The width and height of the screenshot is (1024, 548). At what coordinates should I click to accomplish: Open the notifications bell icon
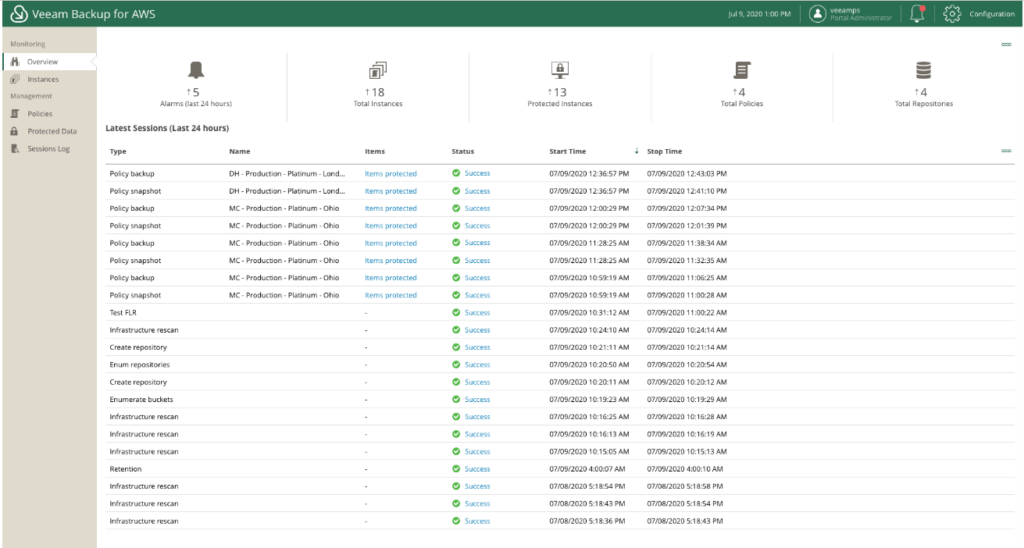(918, 14)
